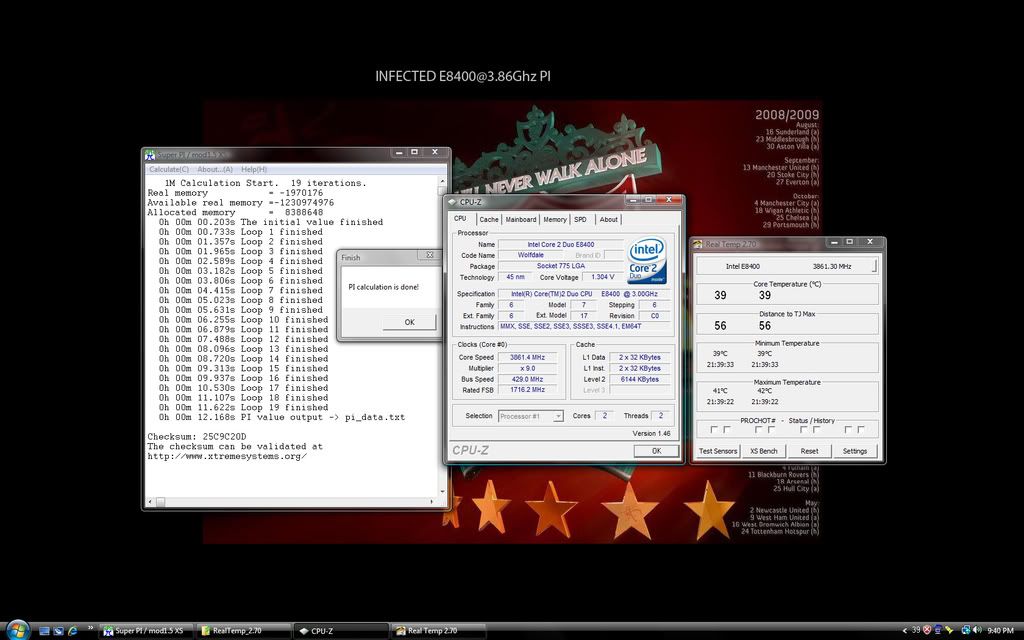1024x640 pixels.
Task: Click Name field Intel Core 2 Duo E8400
Action: click(561, 244)
